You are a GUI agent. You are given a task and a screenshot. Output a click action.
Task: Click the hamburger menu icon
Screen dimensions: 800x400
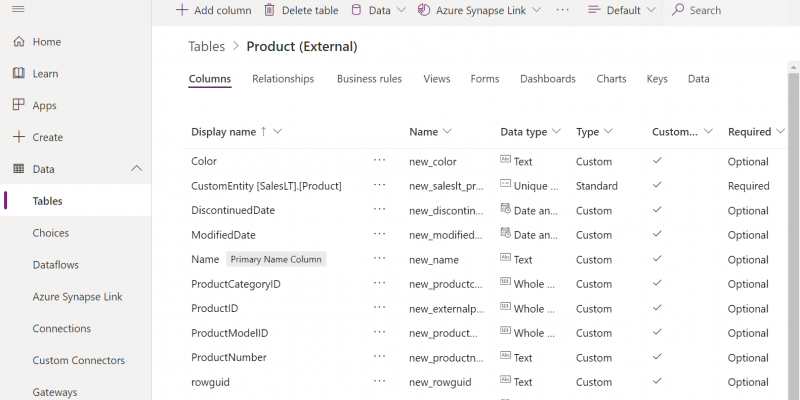(18, 9)
